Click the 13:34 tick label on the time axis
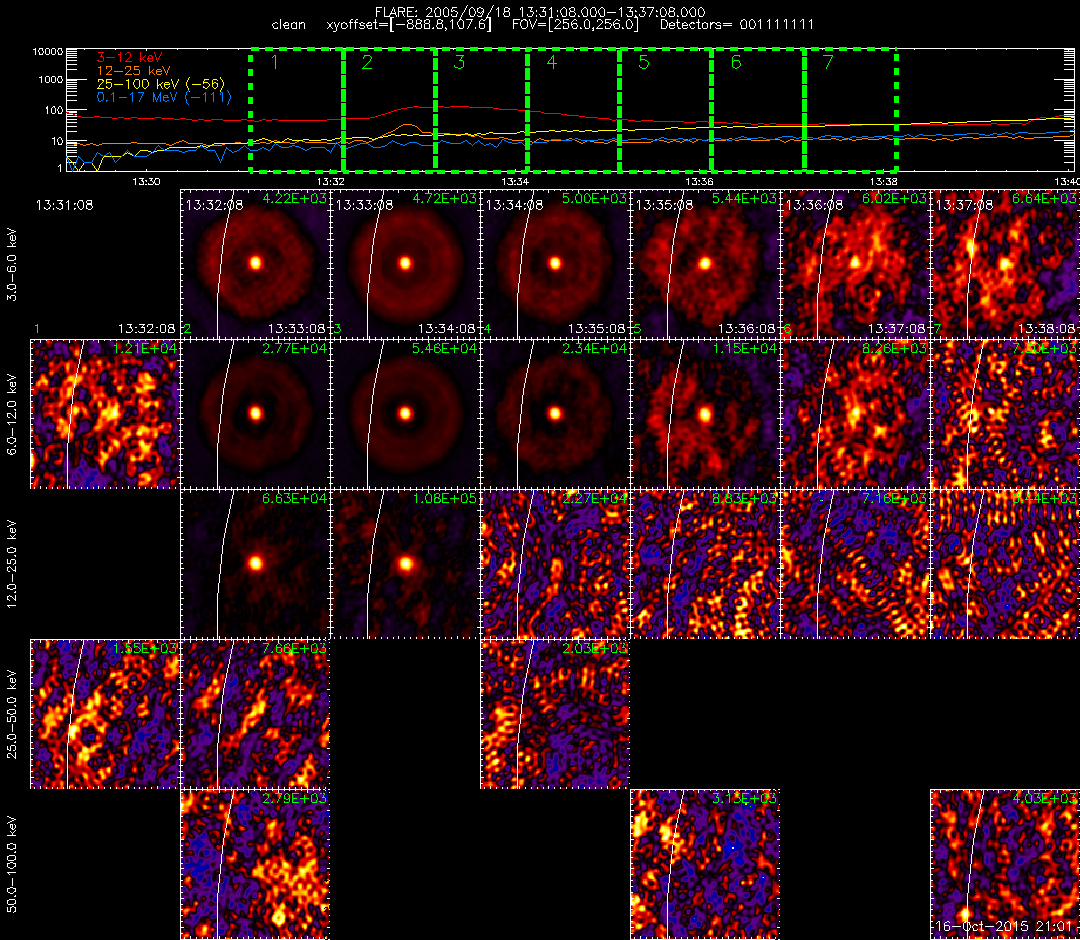The height and width of the screenshot is (940, 1080). [x=515, y=182]
